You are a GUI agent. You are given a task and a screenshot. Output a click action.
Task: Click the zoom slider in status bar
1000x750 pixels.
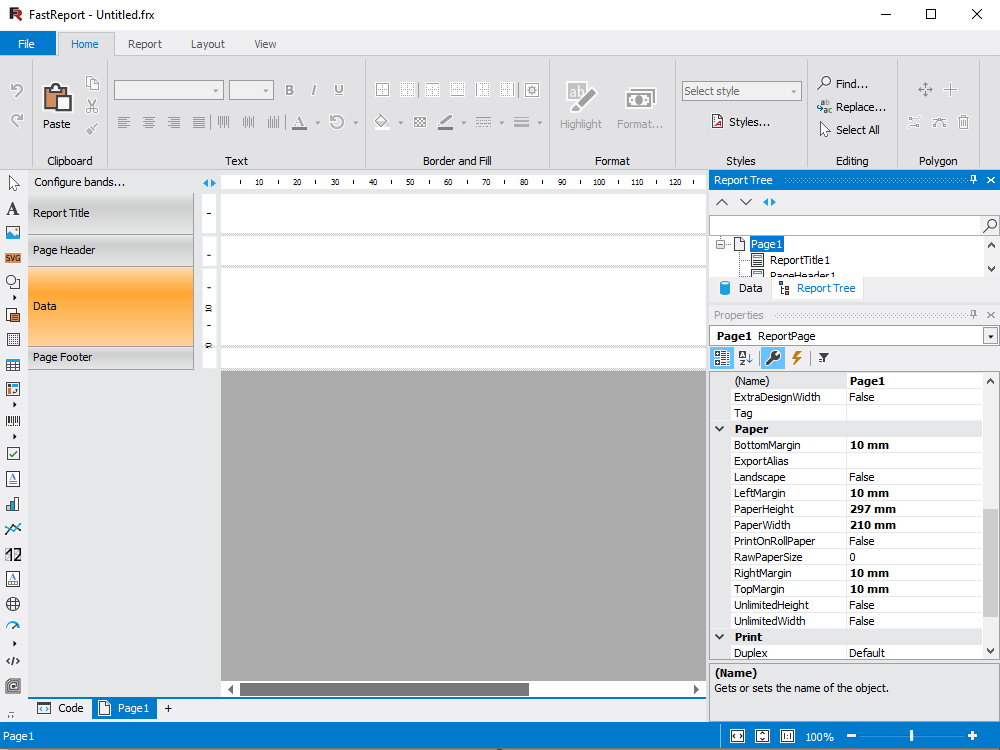[911, 736]
